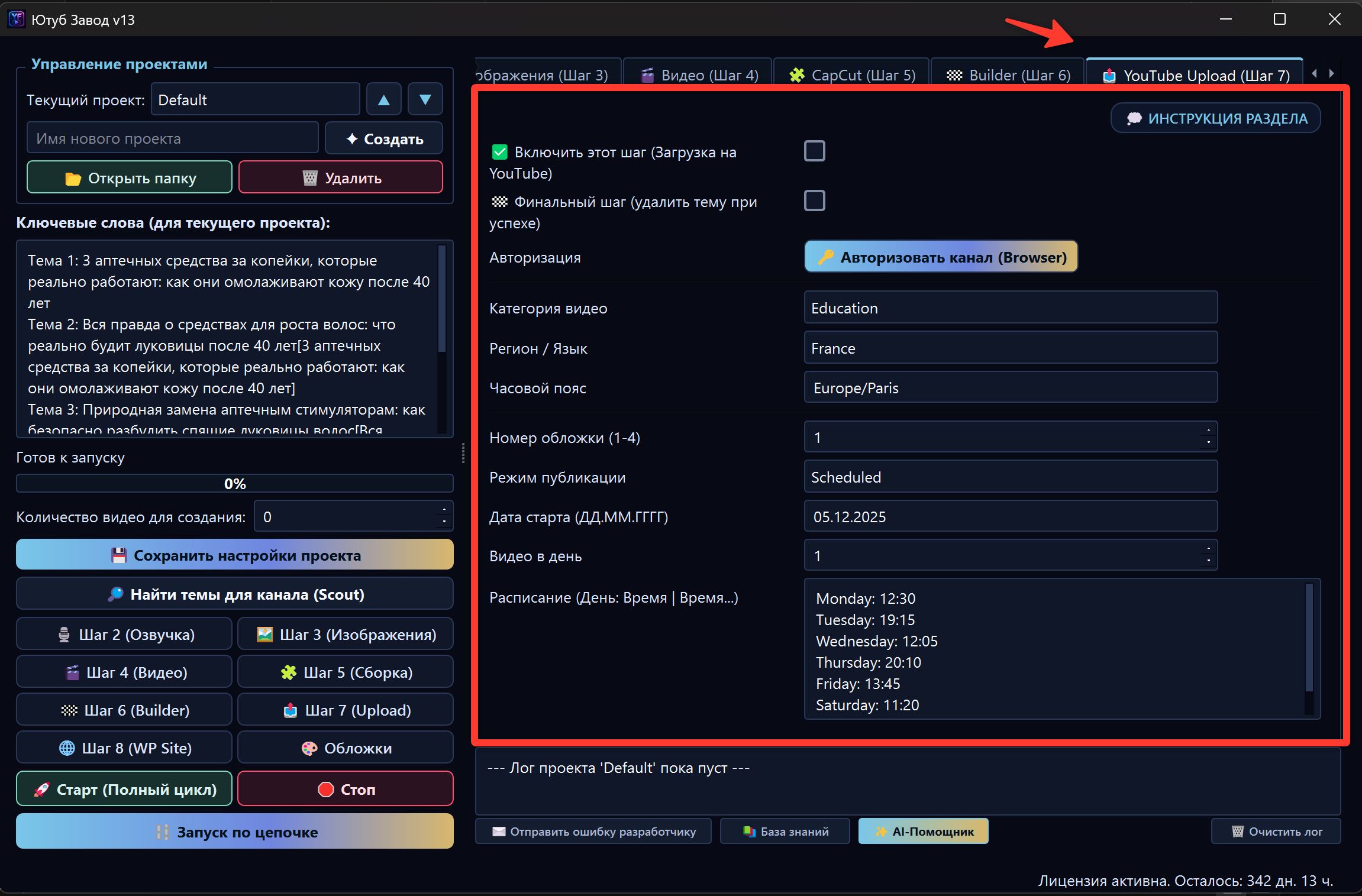This screenshot has width=1362, height=896.
Task: Decrease Количество видео для создания value
Action: point(444,522)
